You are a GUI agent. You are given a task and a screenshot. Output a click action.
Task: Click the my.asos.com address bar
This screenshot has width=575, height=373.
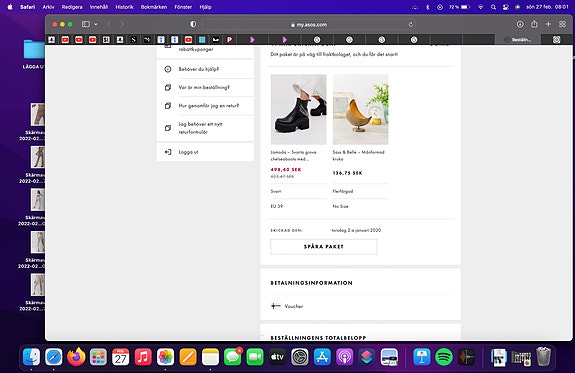(308, 25)
